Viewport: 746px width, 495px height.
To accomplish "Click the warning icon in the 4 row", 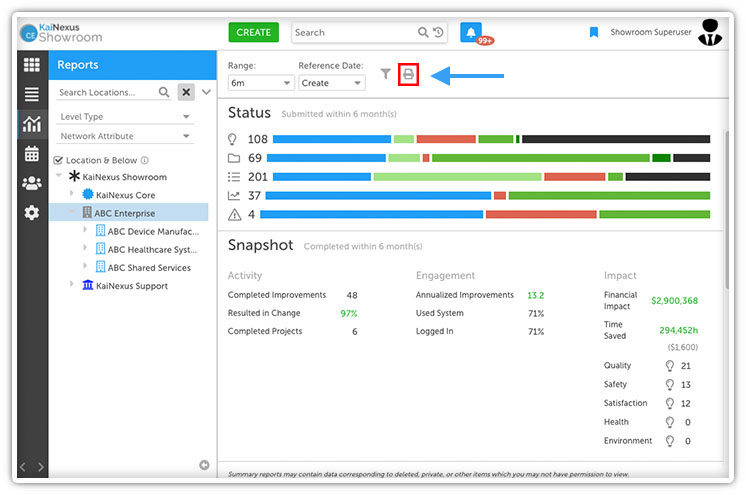I will pos(234,215).
